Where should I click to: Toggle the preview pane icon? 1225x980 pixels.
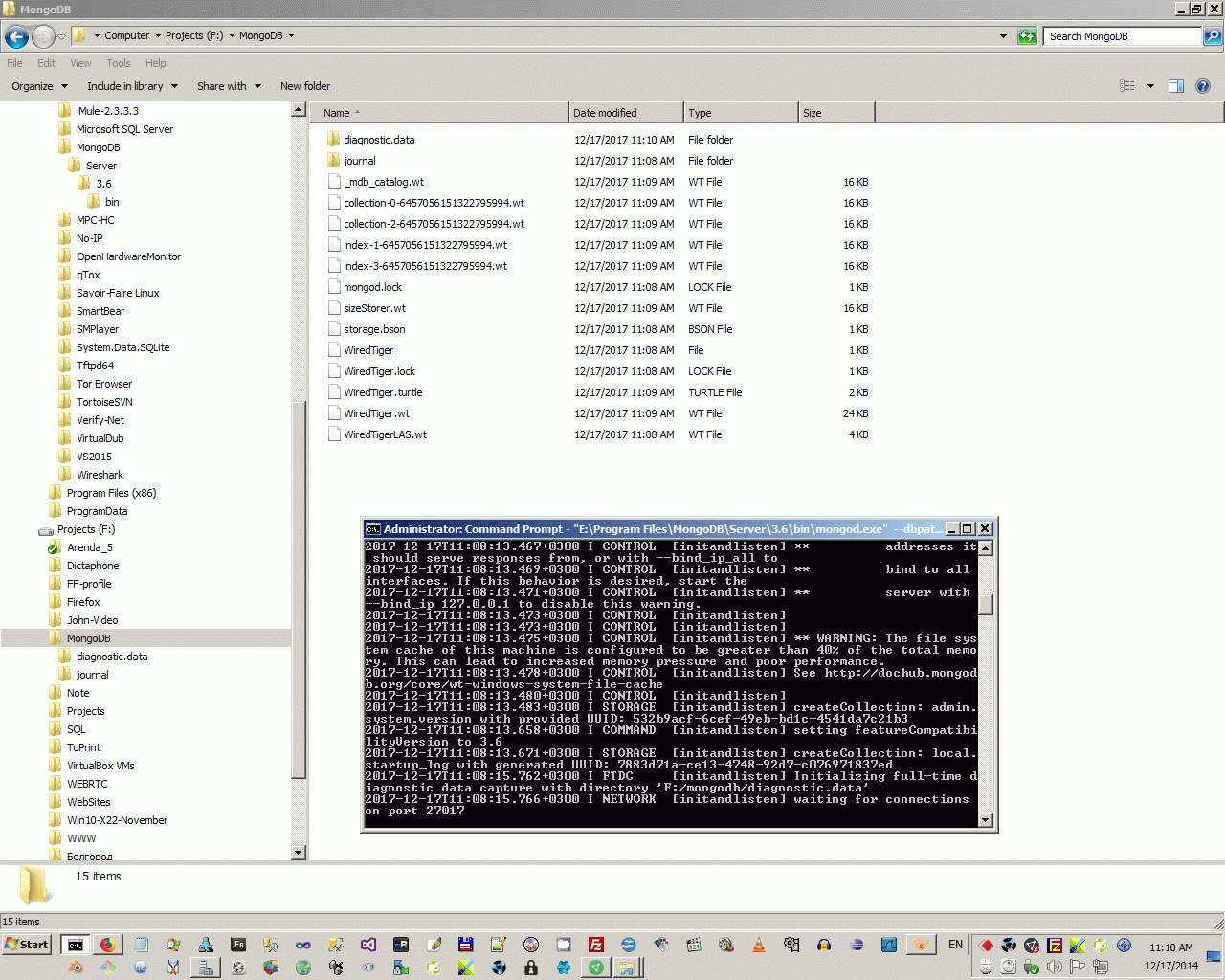1176,86
